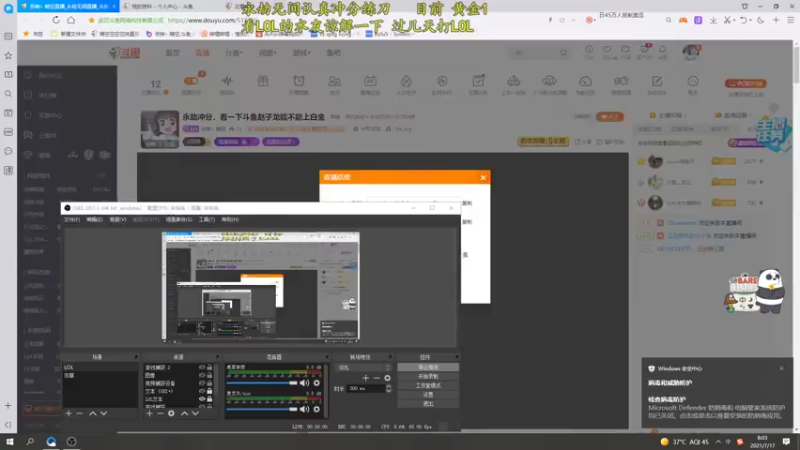This screenshot has width=800, height=450.
Task: Remove scene transition with minus icon
Action: tap(377, 378)
